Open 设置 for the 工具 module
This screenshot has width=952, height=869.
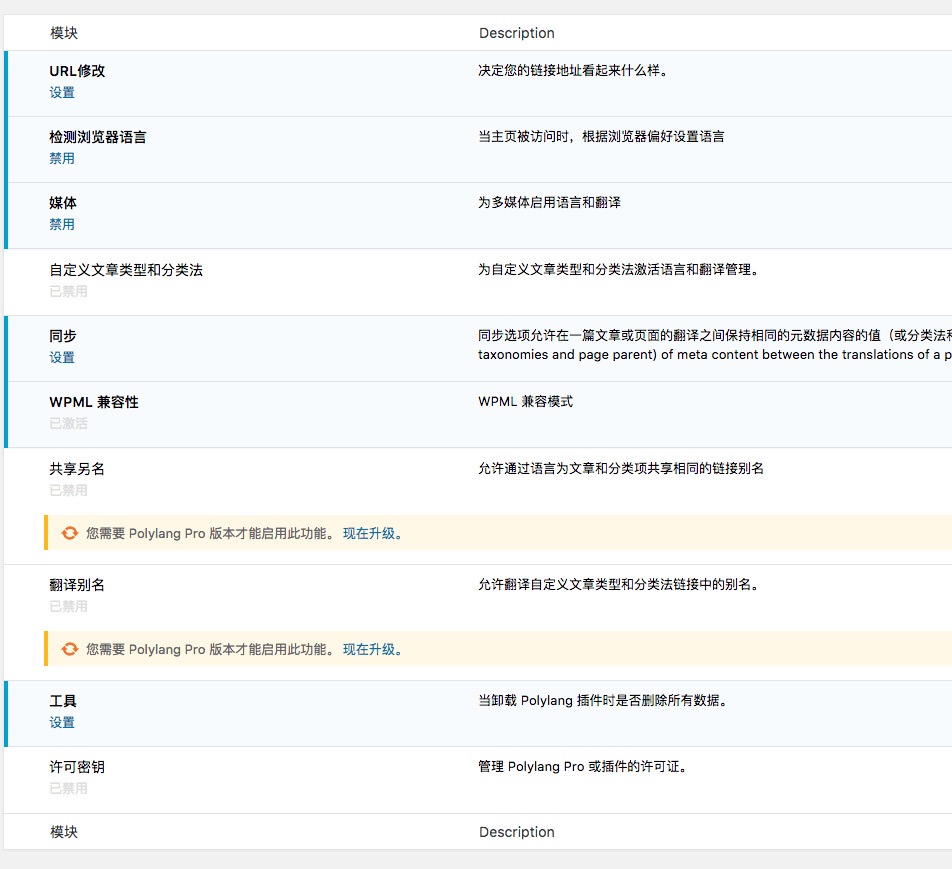(62, 722)
